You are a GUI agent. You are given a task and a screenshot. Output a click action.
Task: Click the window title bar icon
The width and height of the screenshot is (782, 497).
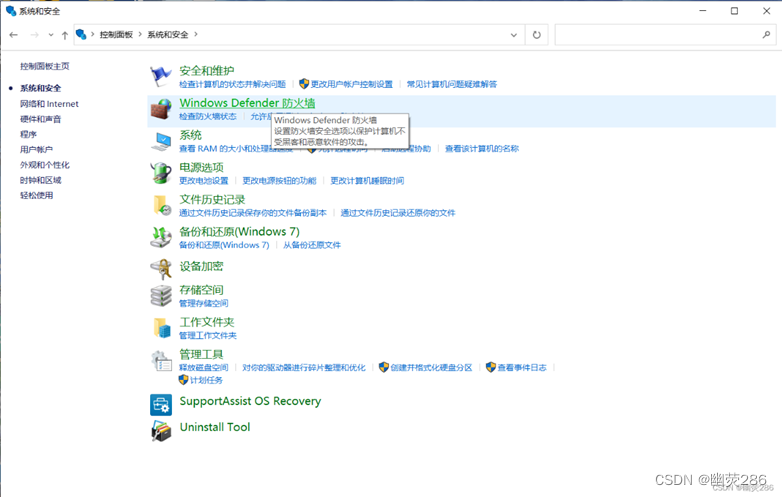(x=10, y=10)
